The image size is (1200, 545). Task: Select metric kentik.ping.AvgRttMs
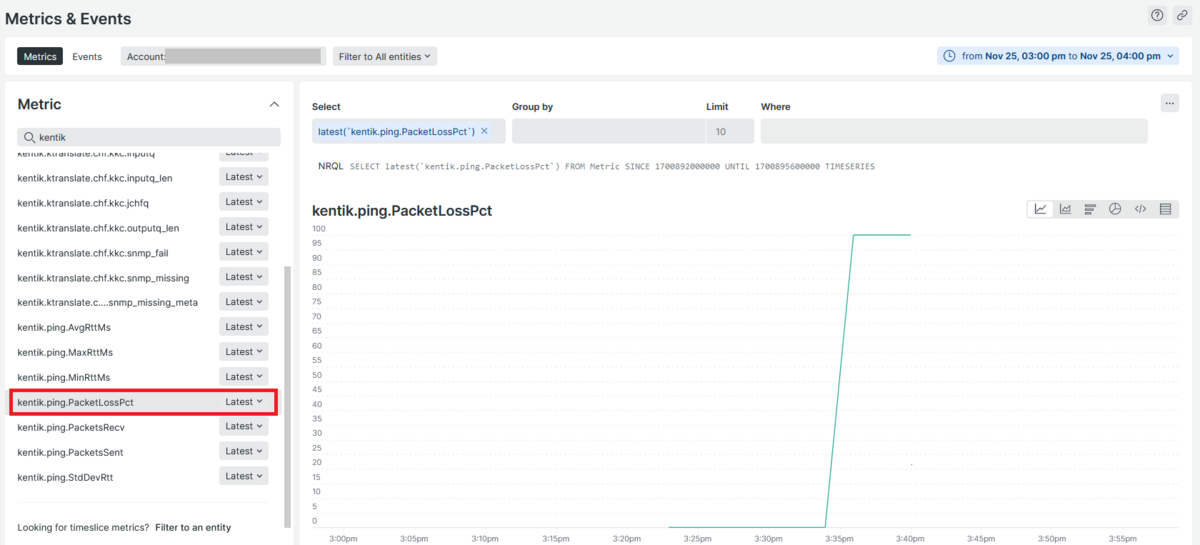click(x=65, y=327)
